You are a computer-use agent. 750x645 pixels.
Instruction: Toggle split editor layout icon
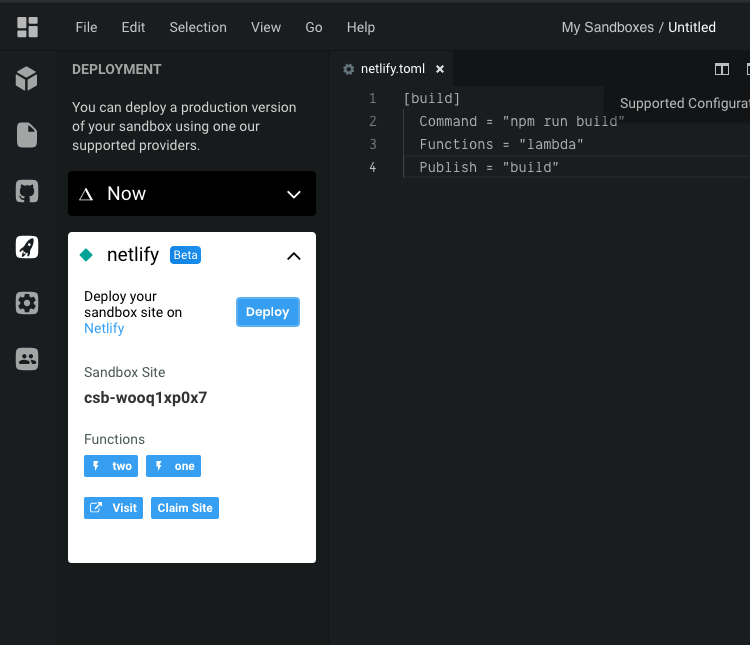(x=722, y=69)
